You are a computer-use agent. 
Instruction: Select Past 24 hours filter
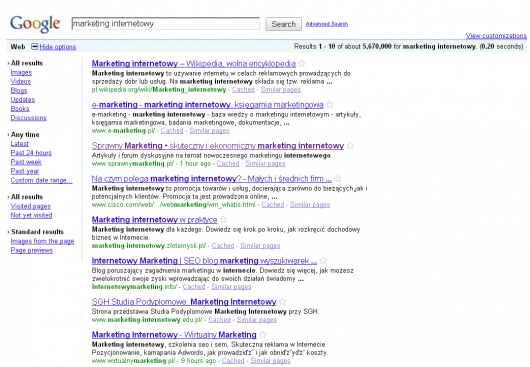pyautogui.click(x=31, y=153)
